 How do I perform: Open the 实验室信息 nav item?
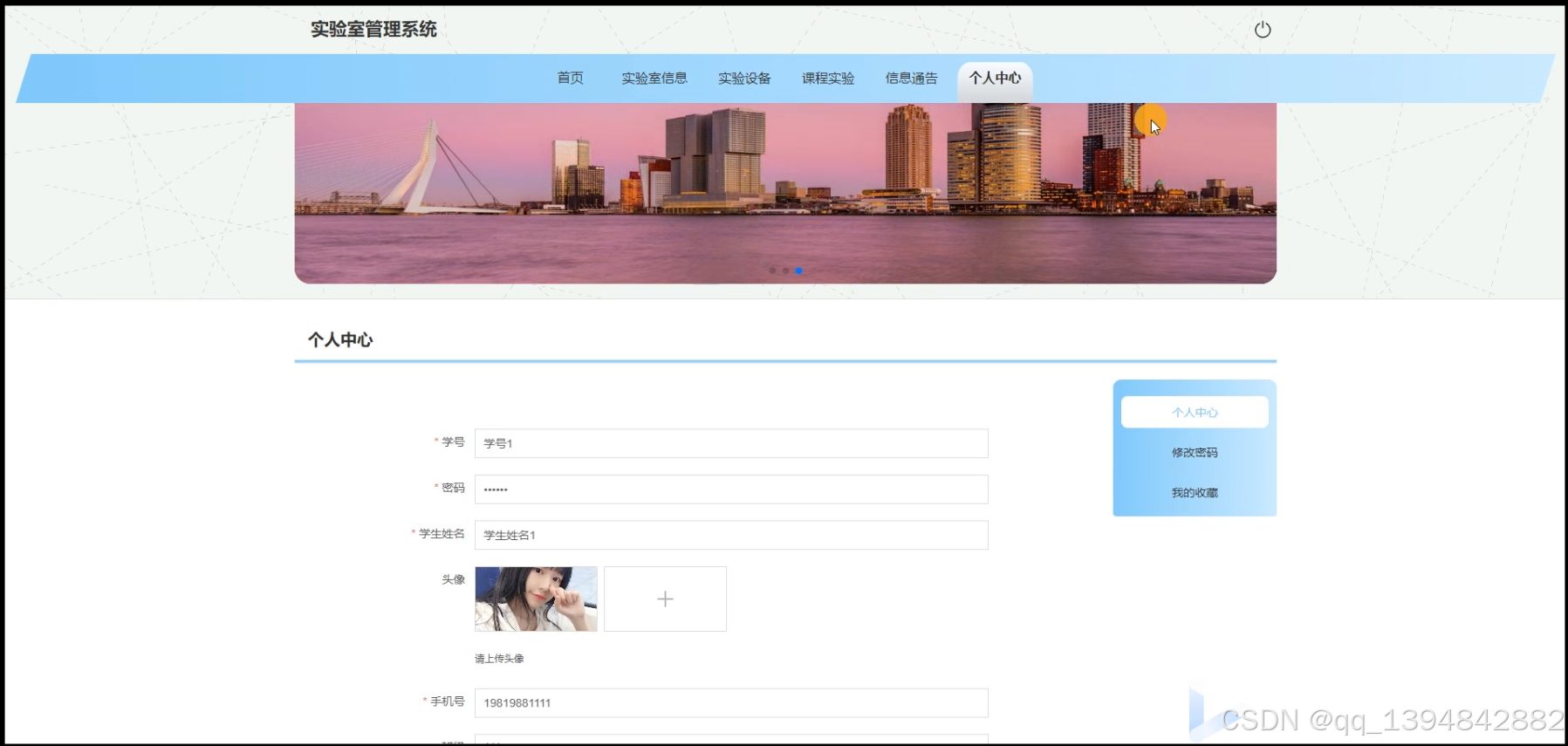(654, 78)
